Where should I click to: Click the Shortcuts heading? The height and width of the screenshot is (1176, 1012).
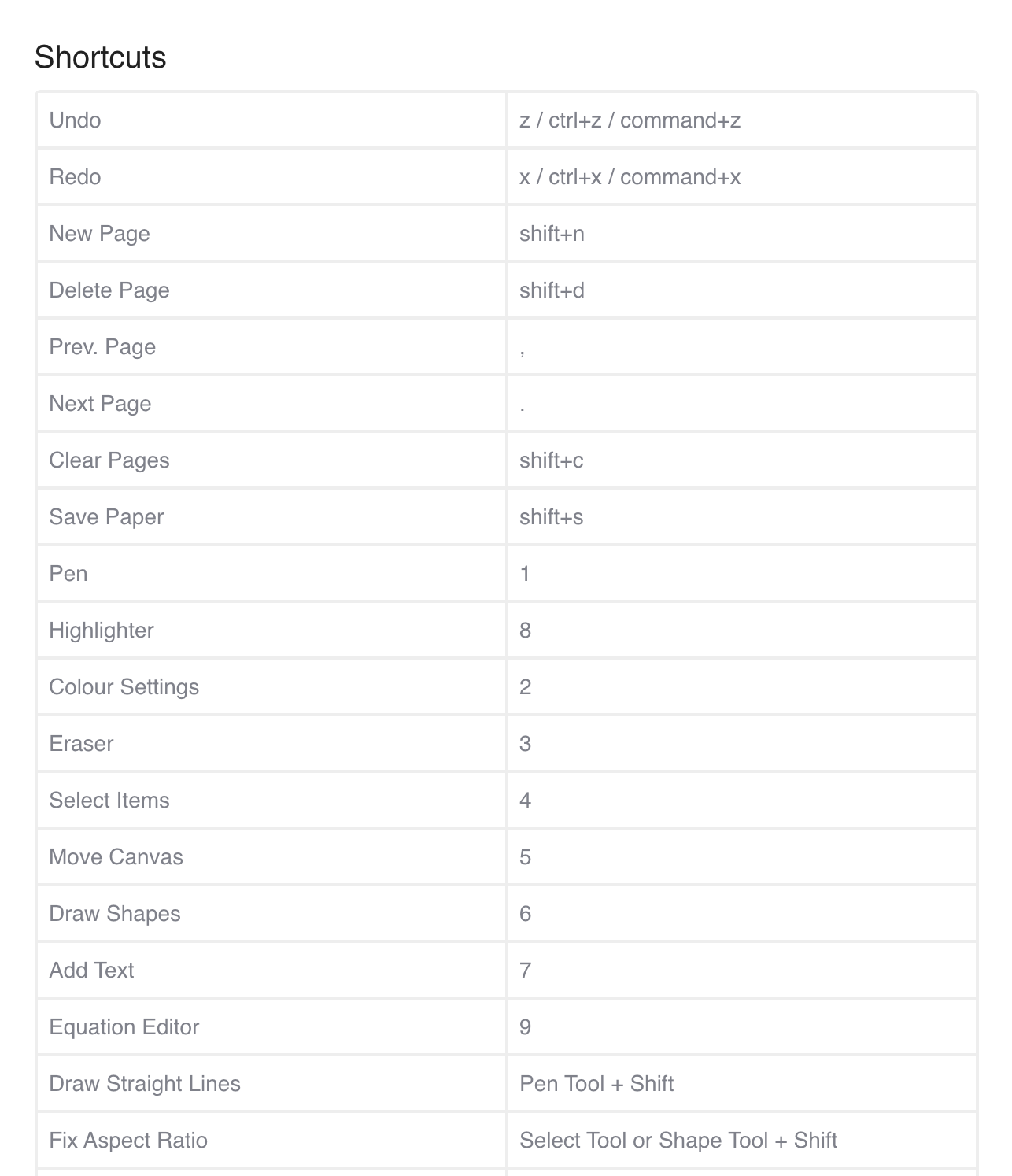coord(100,57)
